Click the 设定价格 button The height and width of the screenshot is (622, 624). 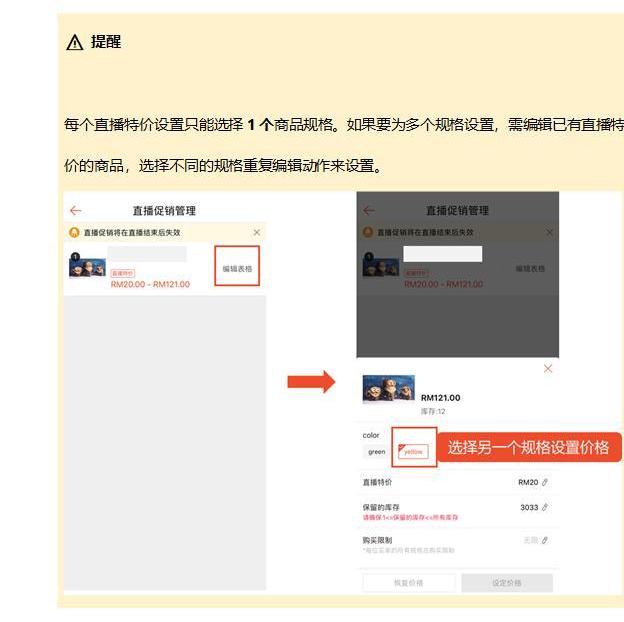[504, 583]
